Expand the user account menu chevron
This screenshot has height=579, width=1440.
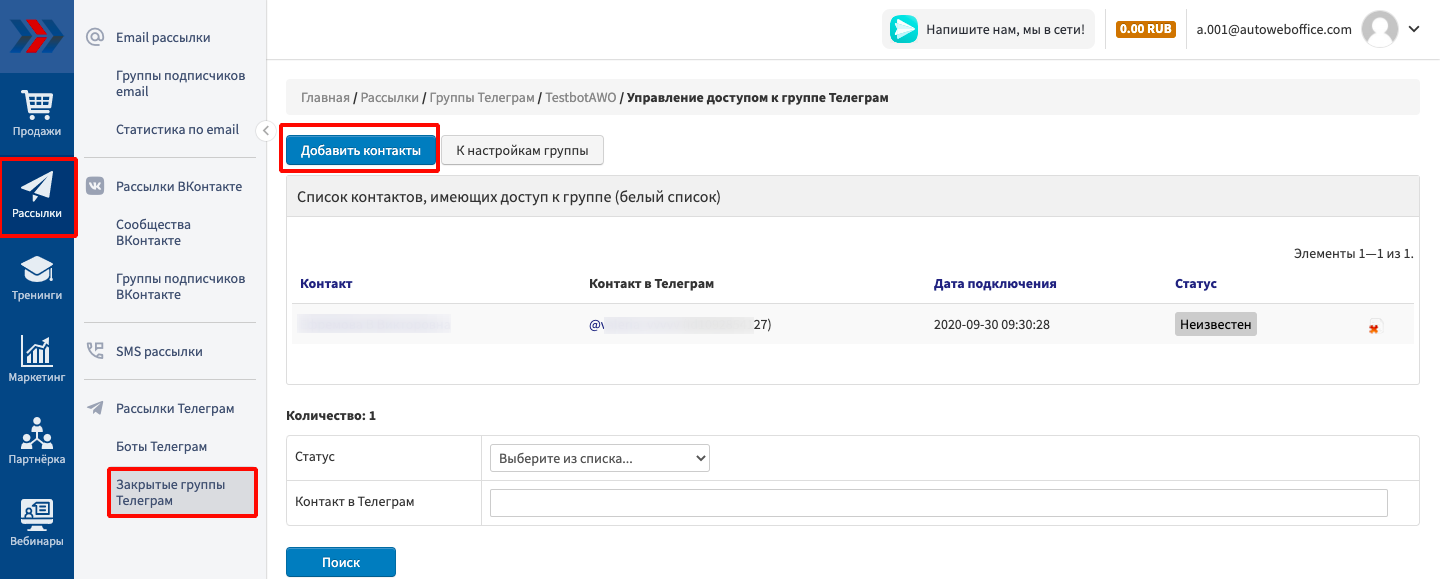(x=1414, y=29)
